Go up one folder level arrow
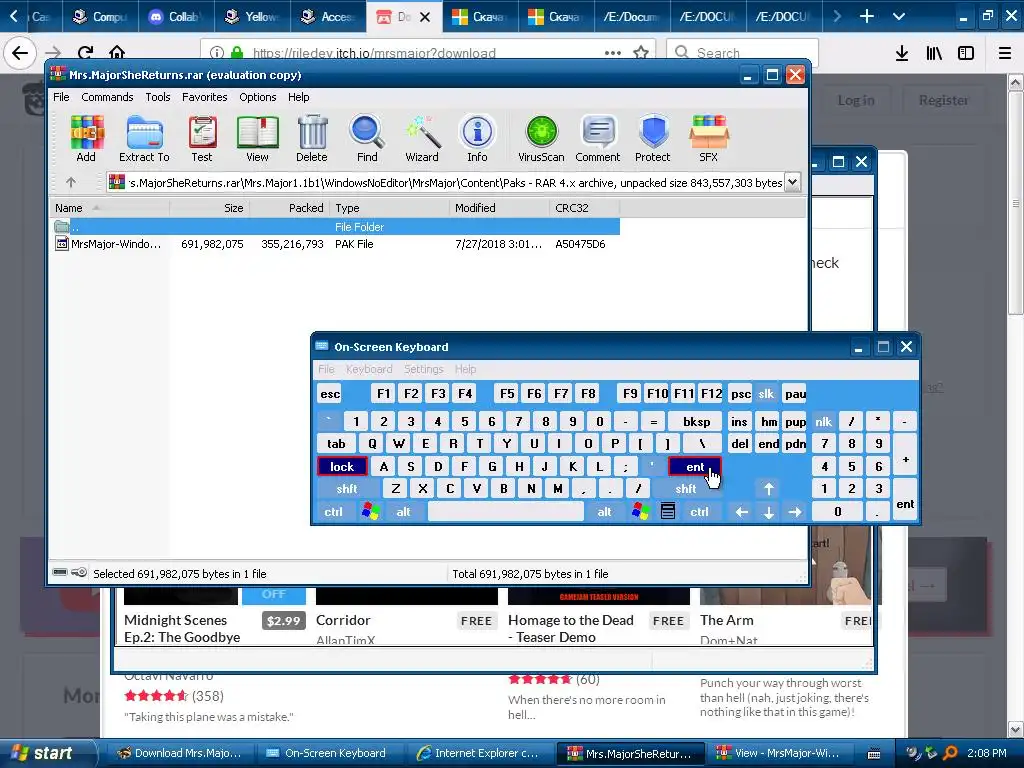 click(x=71, y=182)
